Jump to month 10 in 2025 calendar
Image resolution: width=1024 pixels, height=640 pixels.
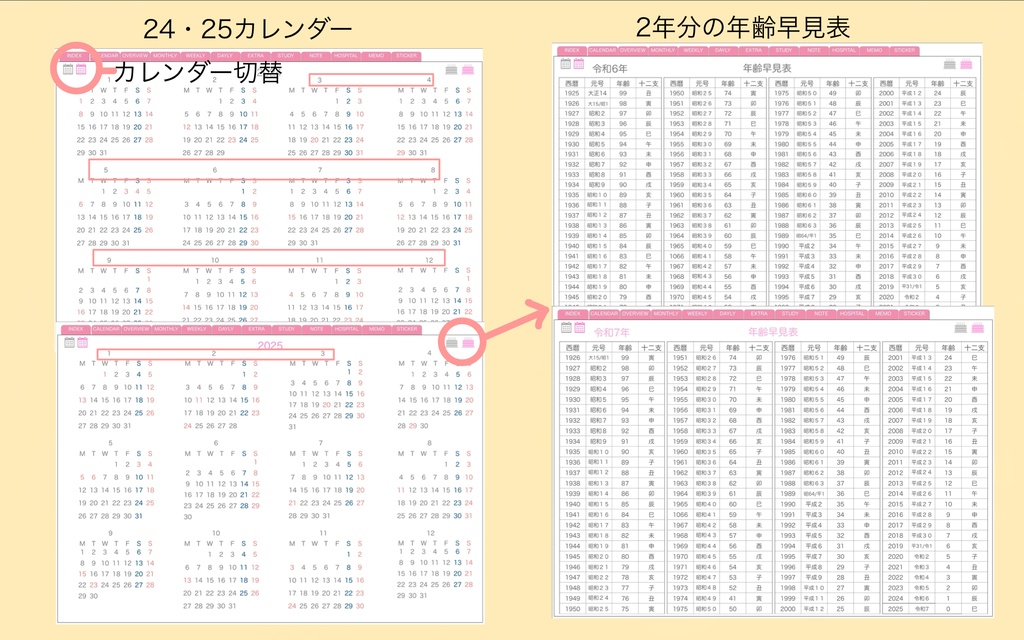(x=216, y=533)
